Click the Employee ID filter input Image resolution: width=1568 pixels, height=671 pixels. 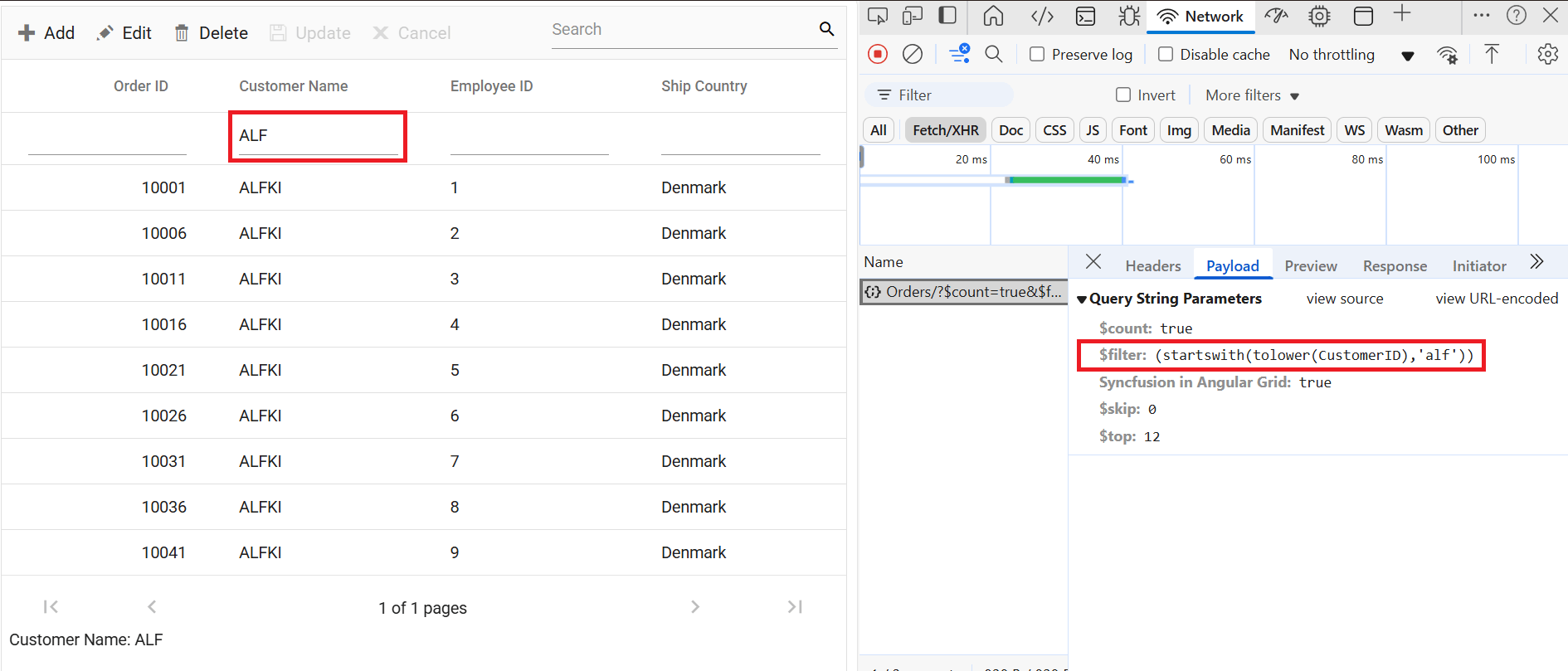coord(529,136)
